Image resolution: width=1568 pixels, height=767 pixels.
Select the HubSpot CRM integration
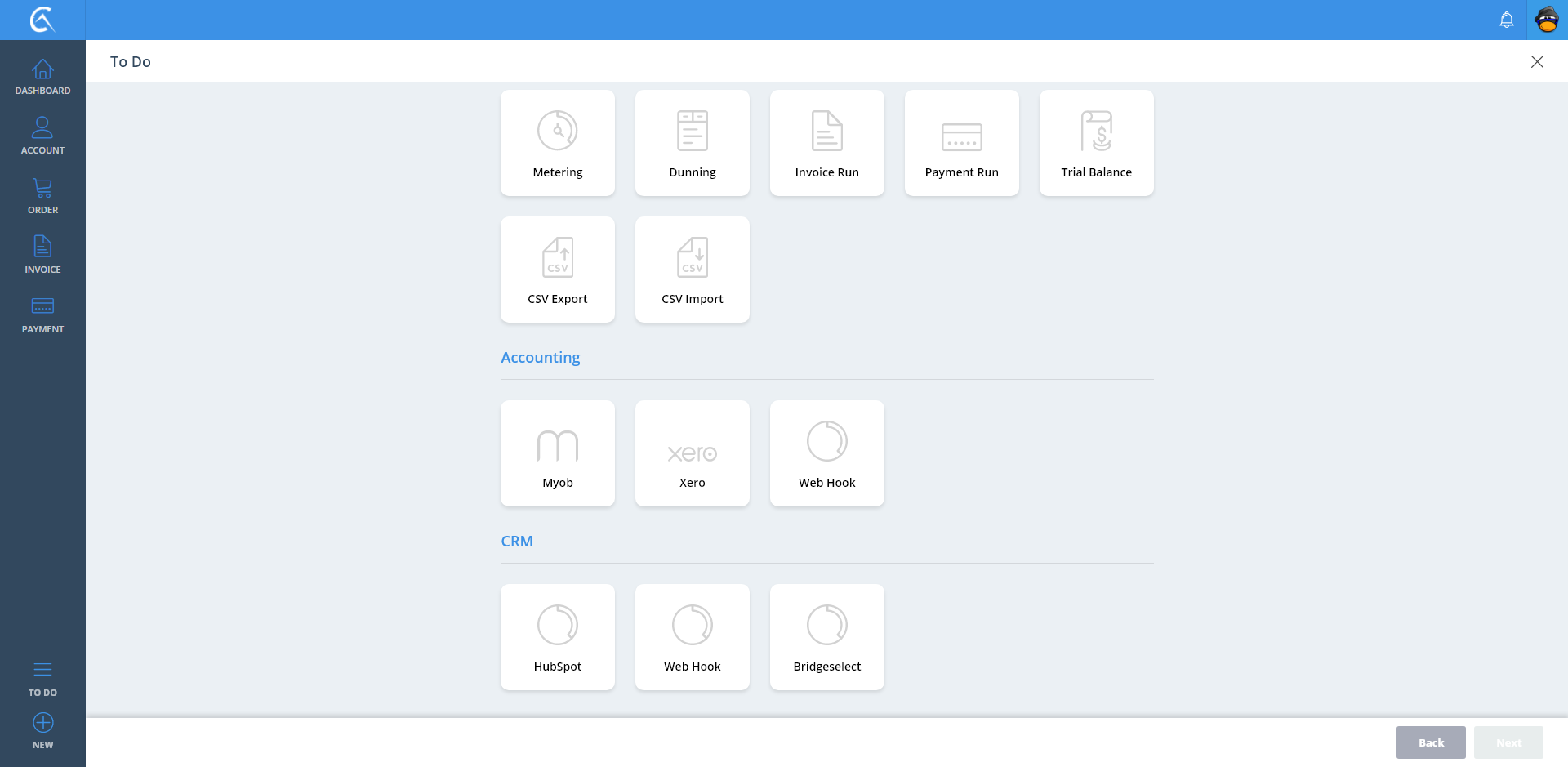(557, 637)
